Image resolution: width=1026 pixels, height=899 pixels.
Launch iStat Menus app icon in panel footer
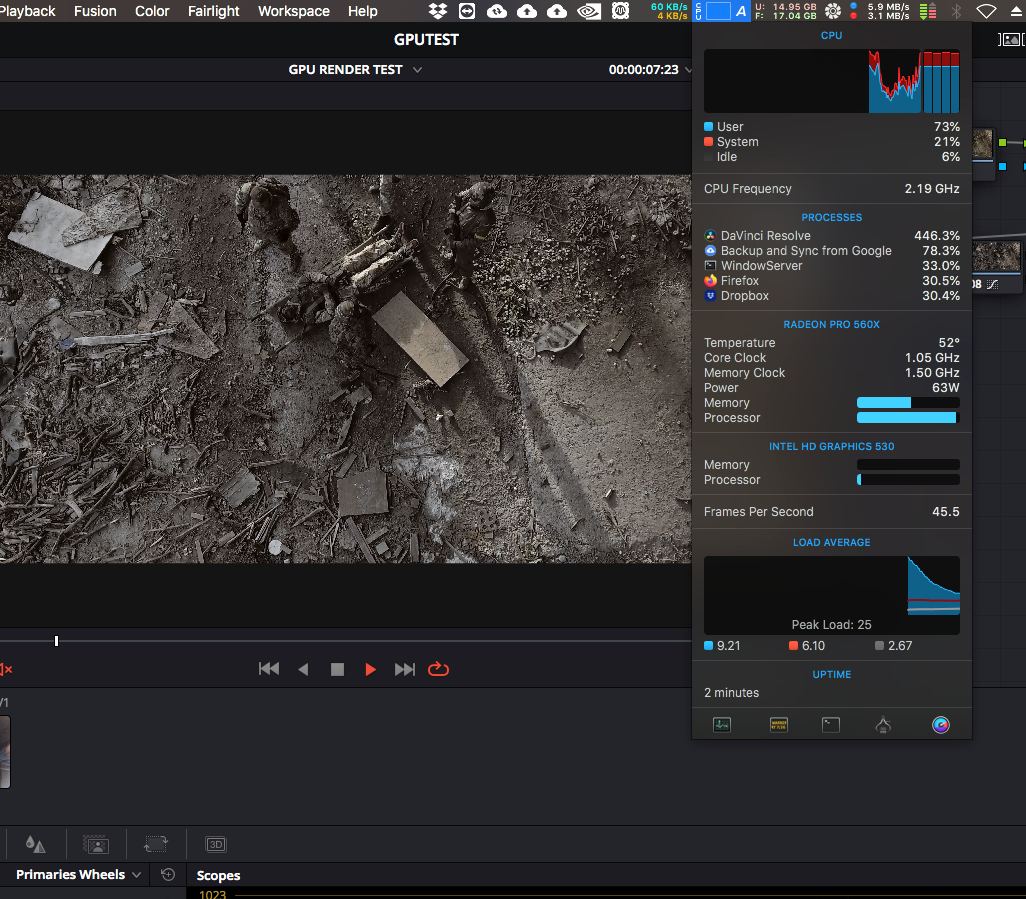tap(940, 725)
